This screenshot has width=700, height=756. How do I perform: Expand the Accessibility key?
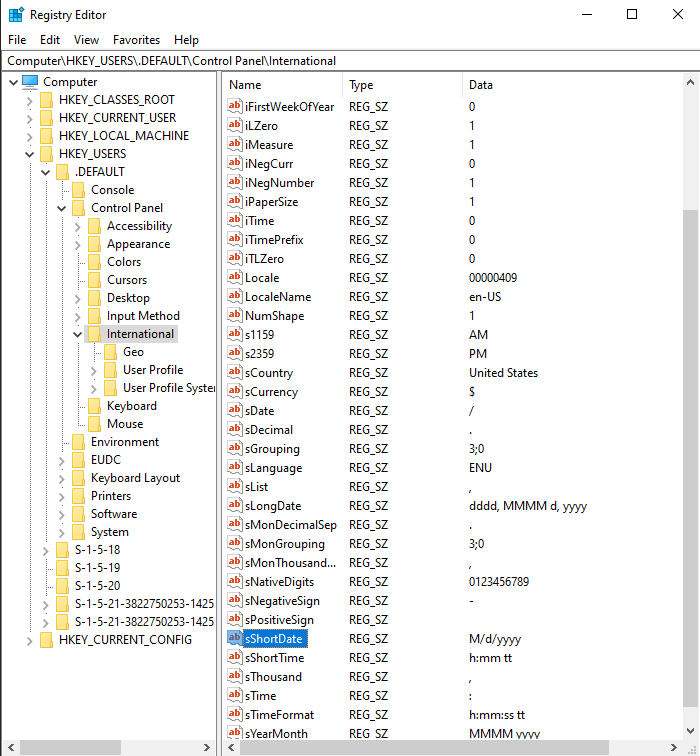point(78,226)
